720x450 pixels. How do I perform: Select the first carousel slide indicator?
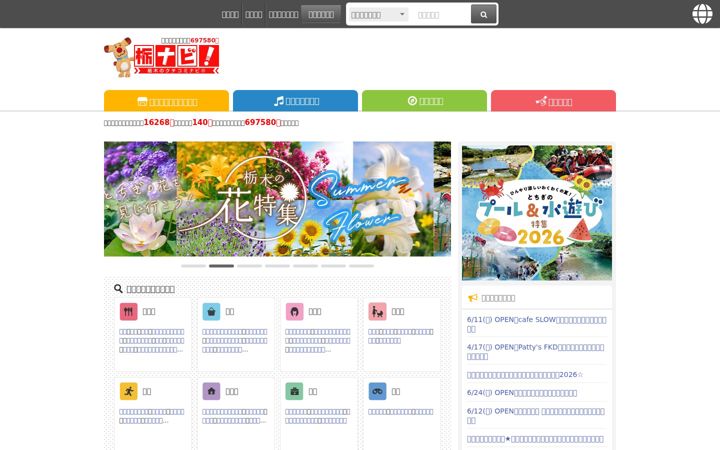coord(193,266)
